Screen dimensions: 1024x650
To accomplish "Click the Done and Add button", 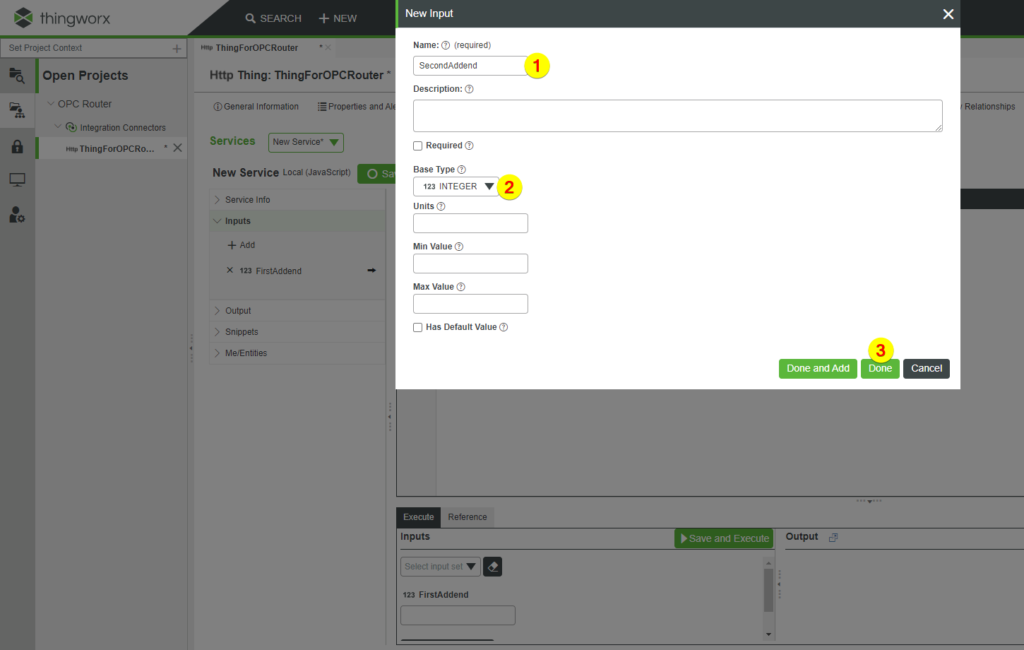I will pyautogui.click(x=817, y=368).
